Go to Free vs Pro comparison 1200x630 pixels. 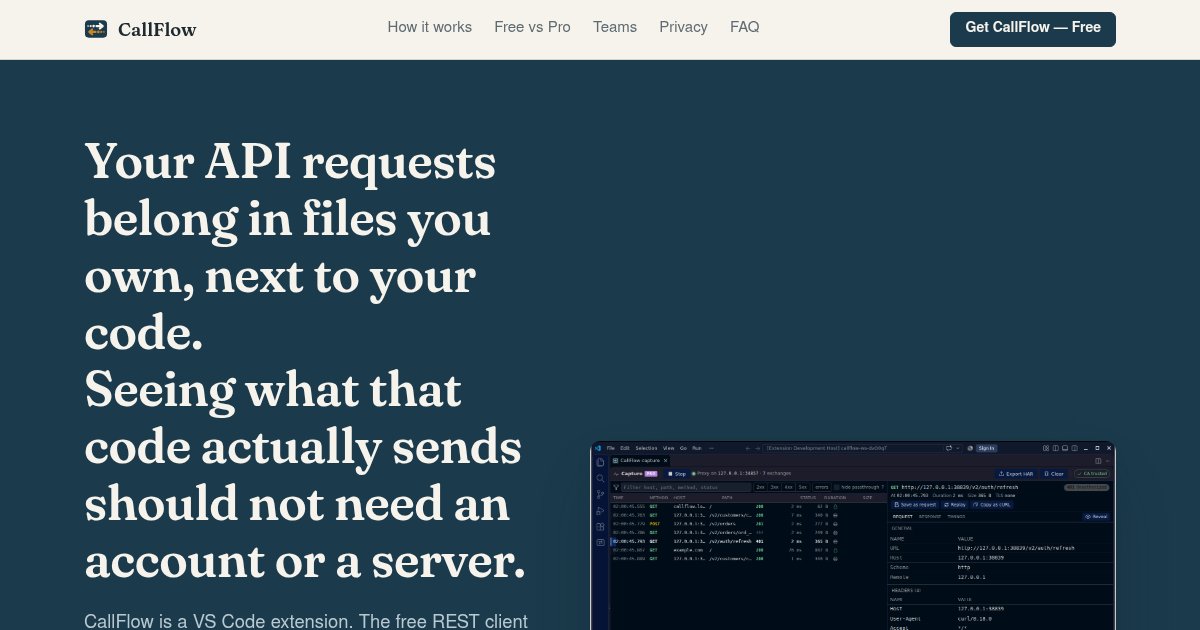point(532,27)
